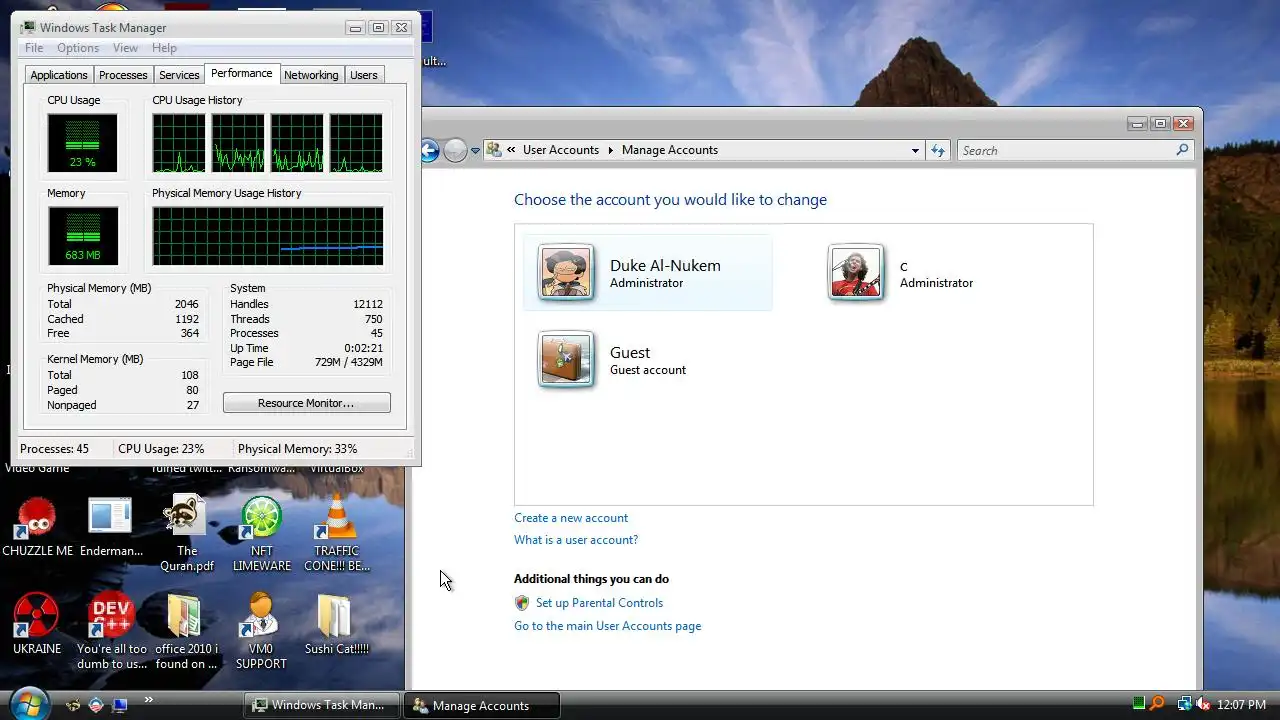Click Manage Accounts in the breadcrumb

click(x=670, y=150)
